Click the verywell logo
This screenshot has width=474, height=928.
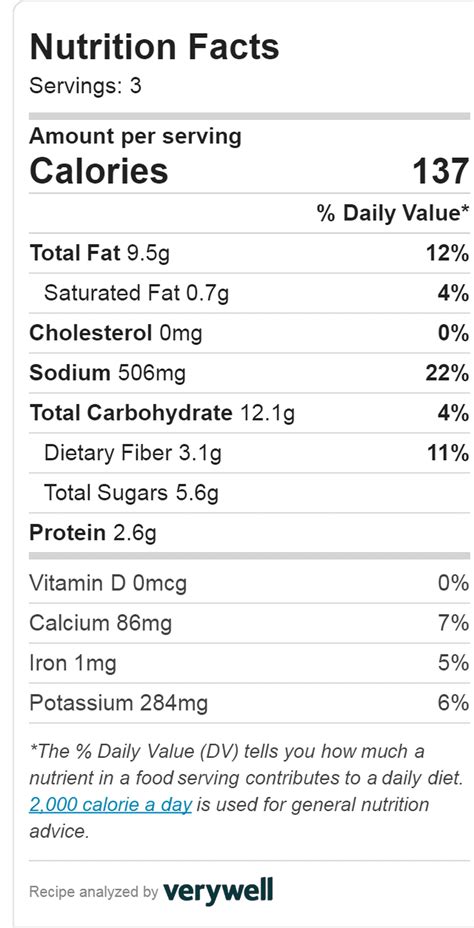218,890
